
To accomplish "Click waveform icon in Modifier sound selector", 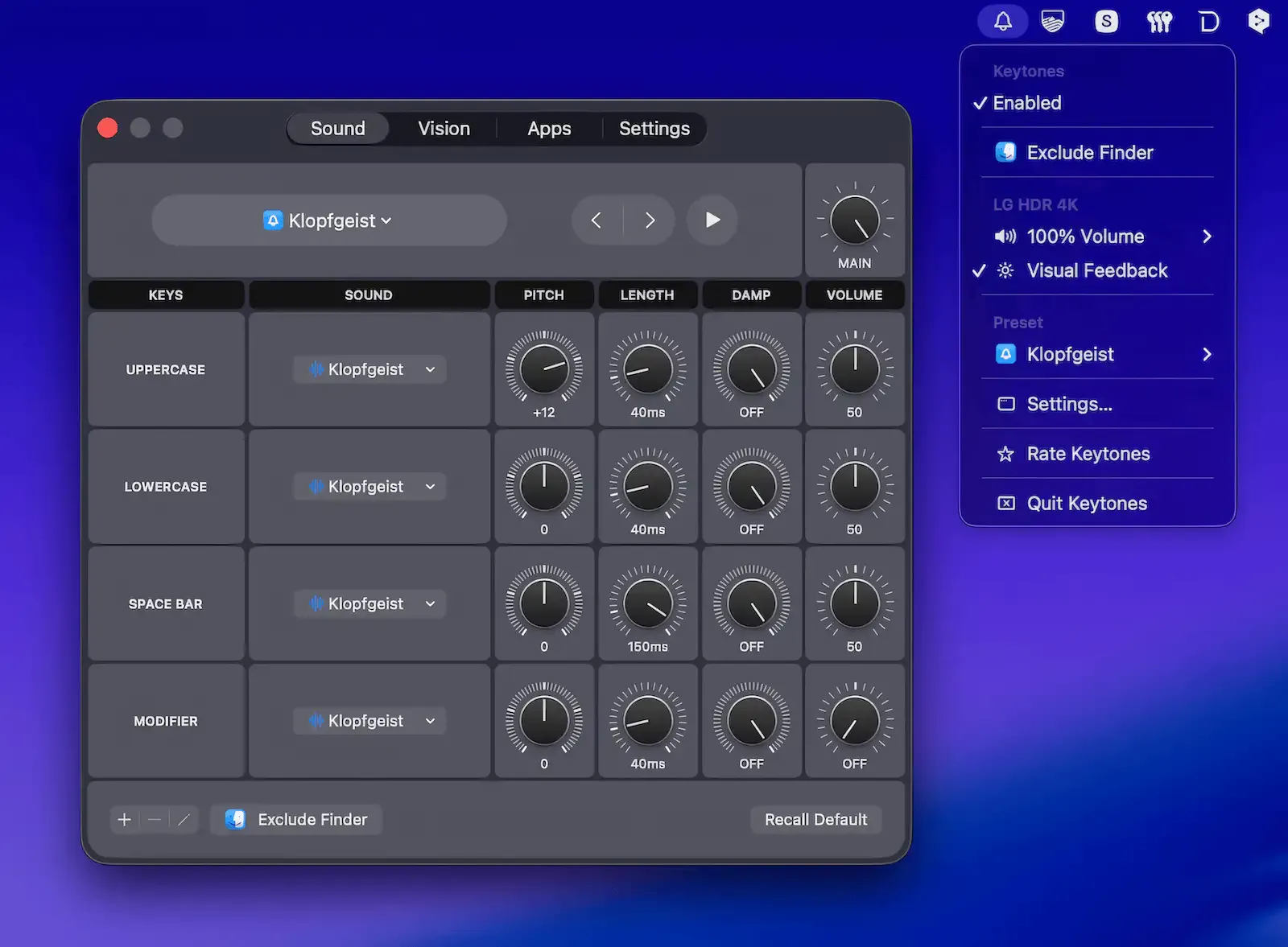I will (316, 721).
